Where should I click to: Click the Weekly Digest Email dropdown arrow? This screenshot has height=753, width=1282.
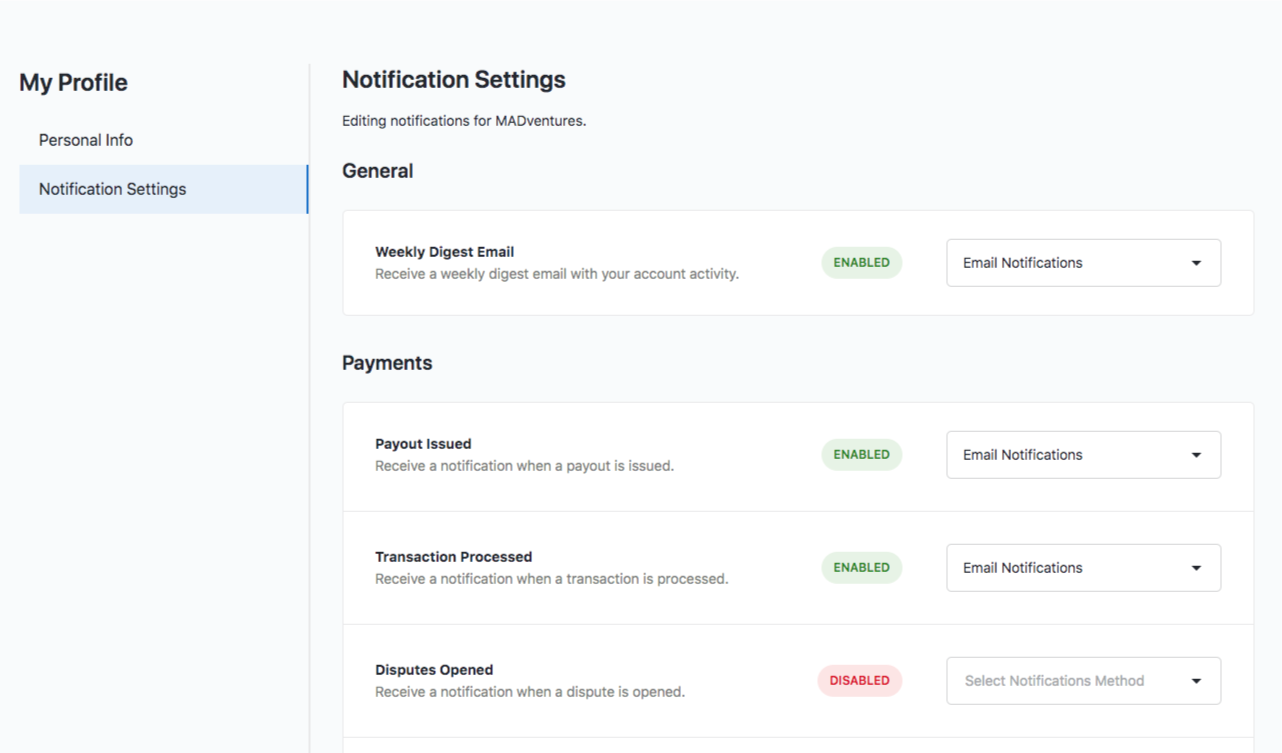[1196, 263]
